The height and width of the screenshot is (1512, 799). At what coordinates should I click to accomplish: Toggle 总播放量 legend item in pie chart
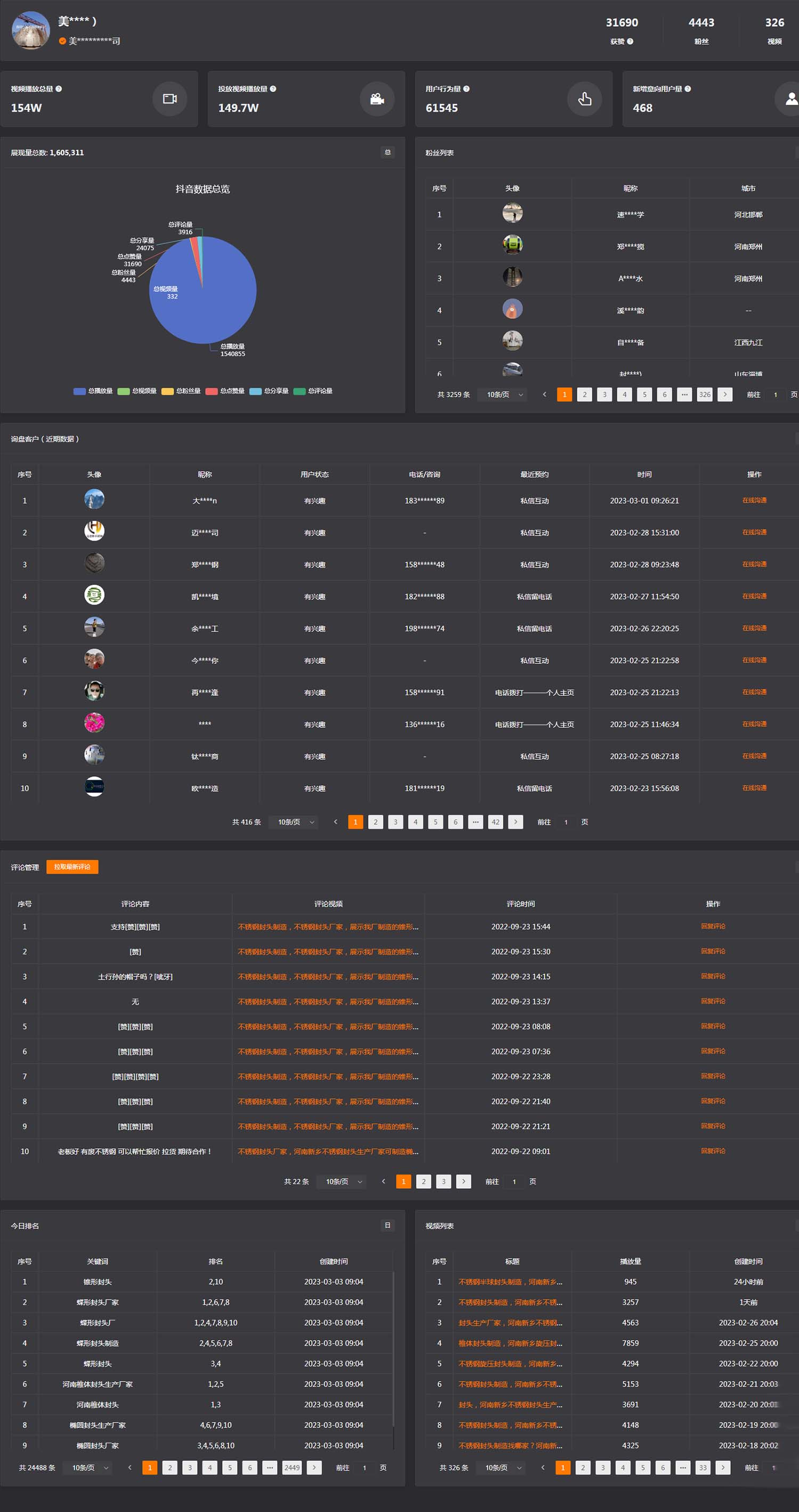click(93, 391)
